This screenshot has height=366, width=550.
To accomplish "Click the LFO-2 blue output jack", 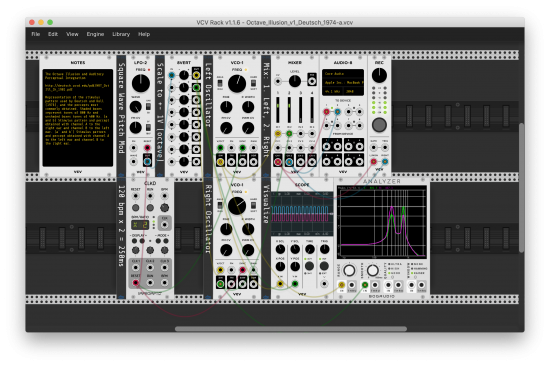I will point(147,162).
